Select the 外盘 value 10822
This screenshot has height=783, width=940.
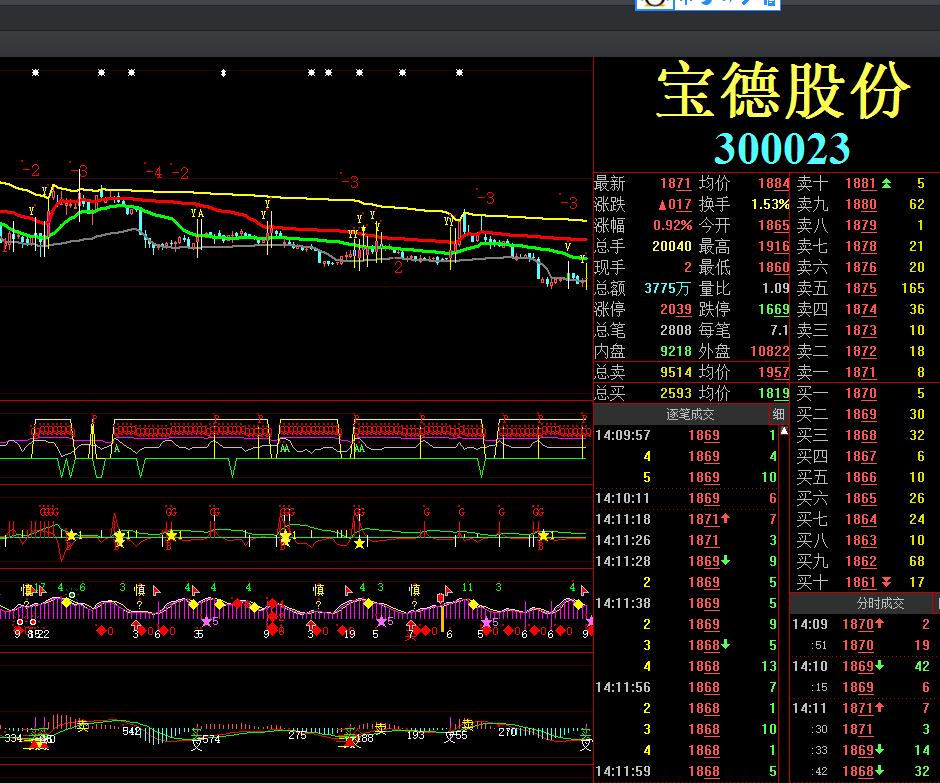click(x=770, y=351)
